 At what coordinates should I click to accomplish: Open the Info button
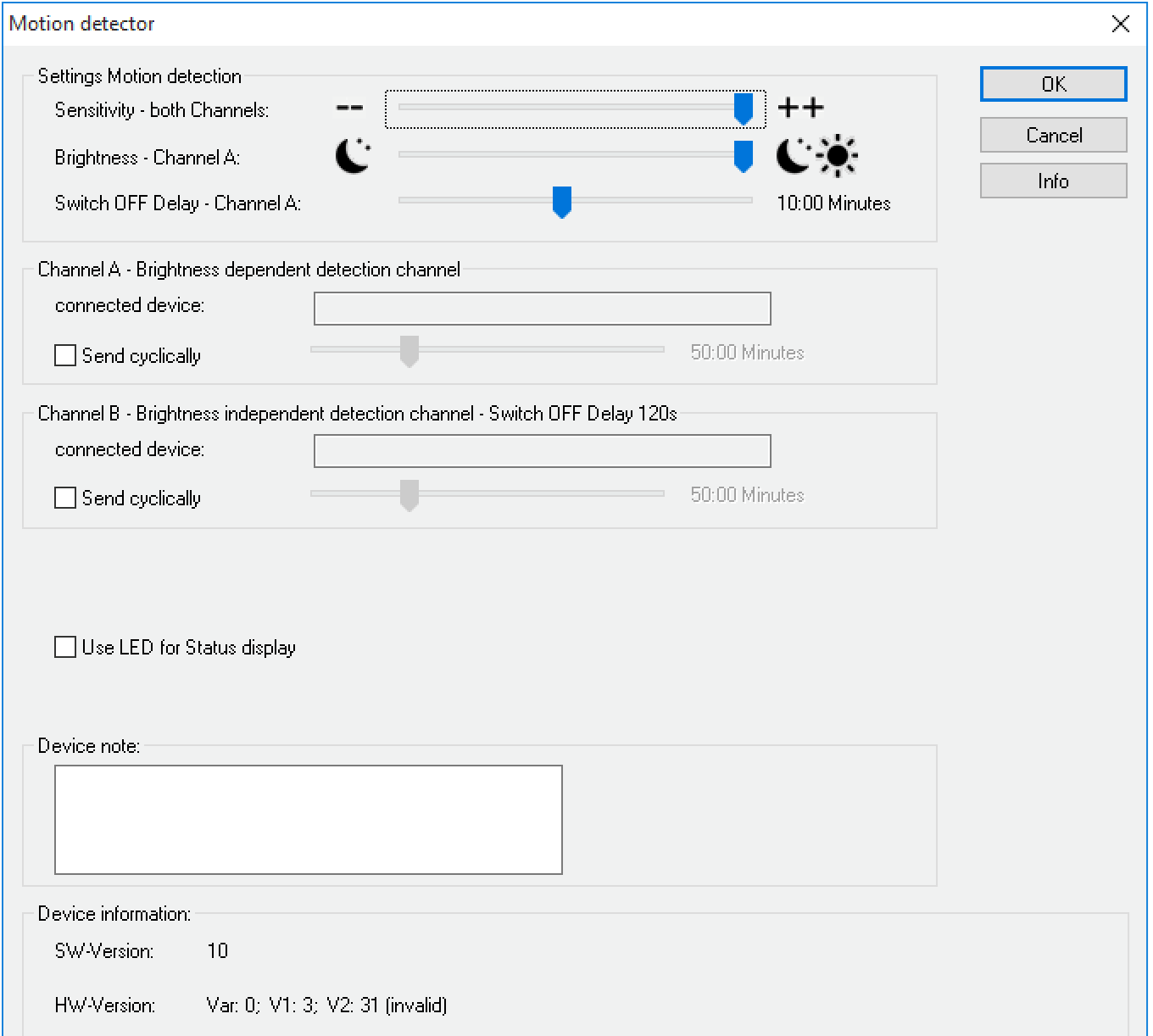click(x=1053, y=181)
